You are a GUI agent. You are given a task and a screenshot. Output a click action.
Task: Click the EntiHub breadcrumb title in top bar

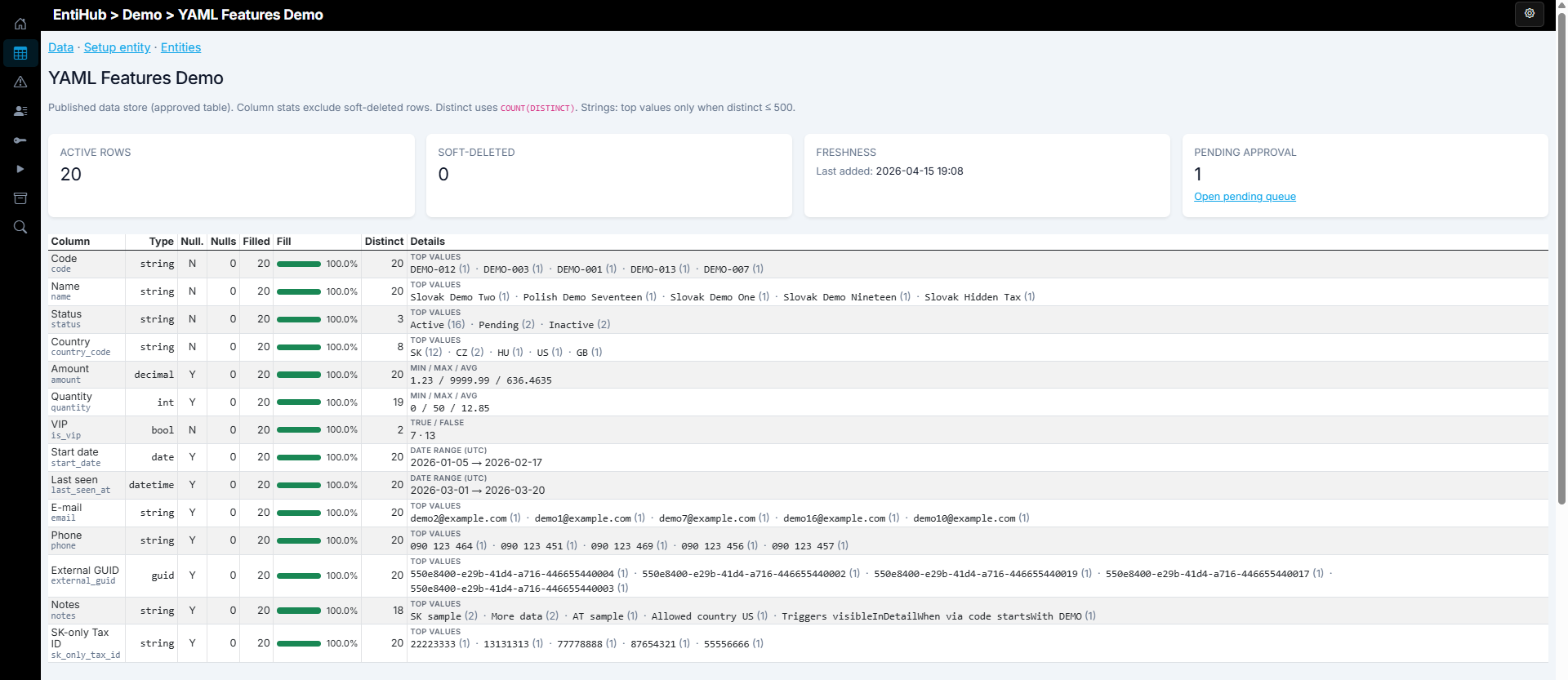[x=79, y=15]
